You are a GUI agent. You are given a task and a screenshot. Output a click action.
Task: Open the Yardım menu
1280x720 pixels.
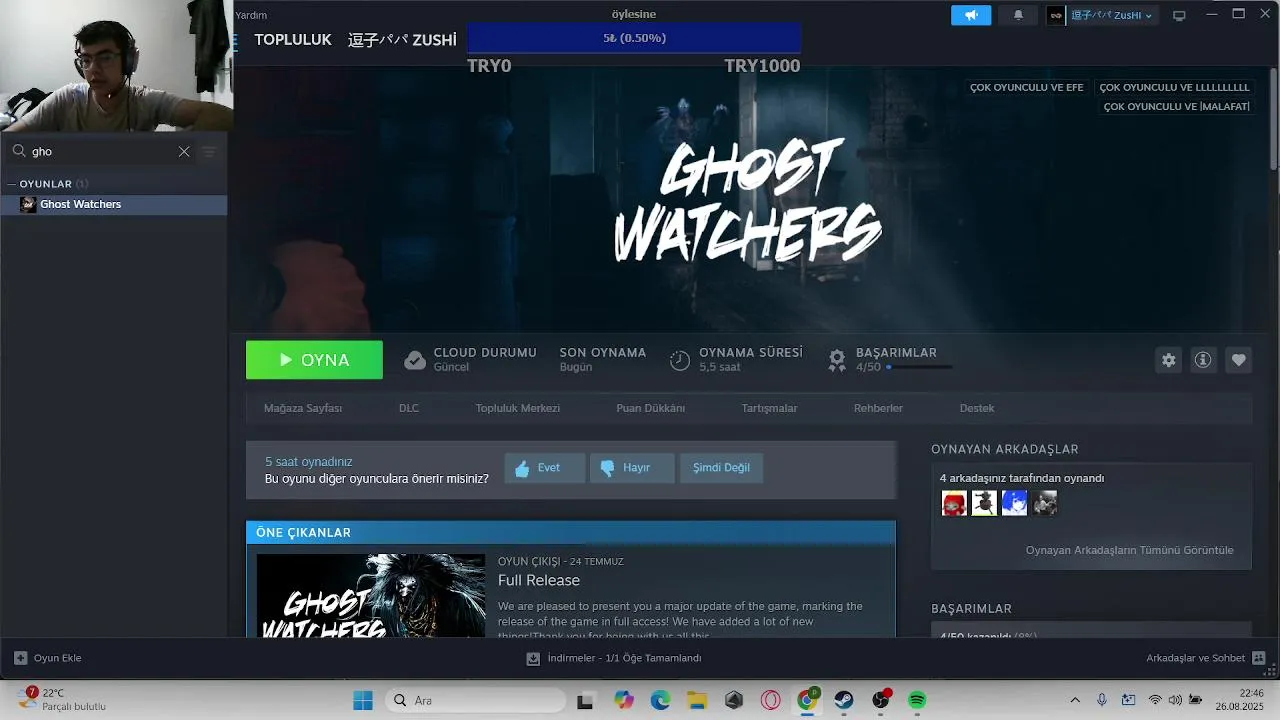[x=251, y=15]
